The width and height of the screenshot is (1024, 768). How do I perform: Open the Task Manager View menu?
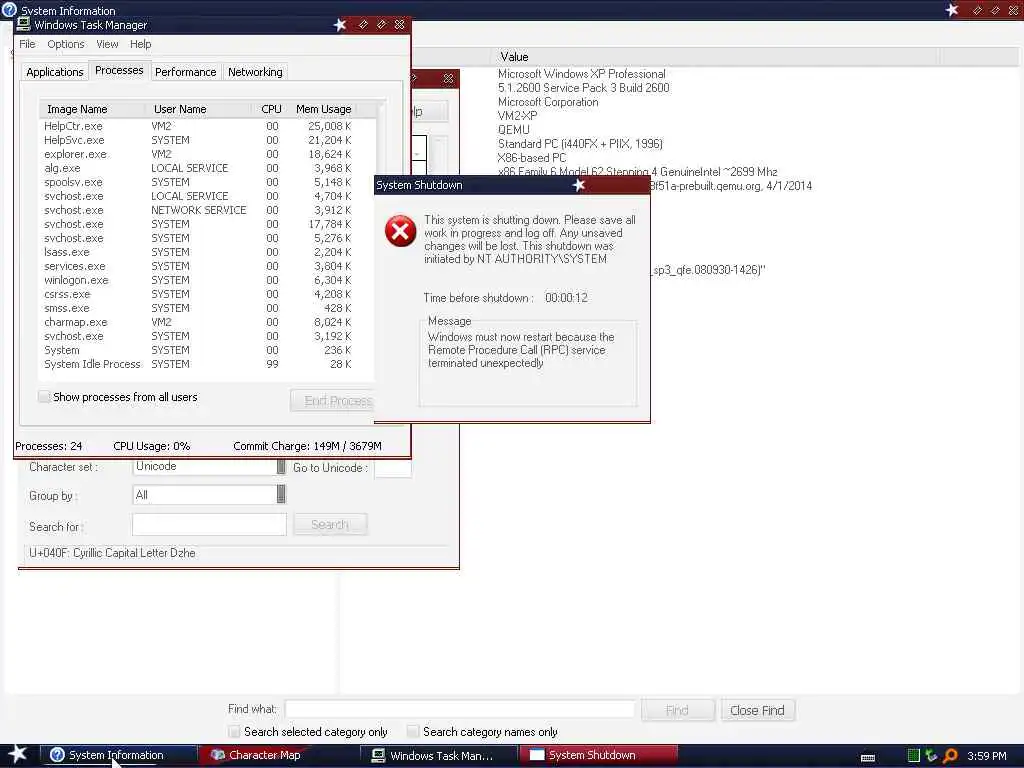(x=107, y=44)
